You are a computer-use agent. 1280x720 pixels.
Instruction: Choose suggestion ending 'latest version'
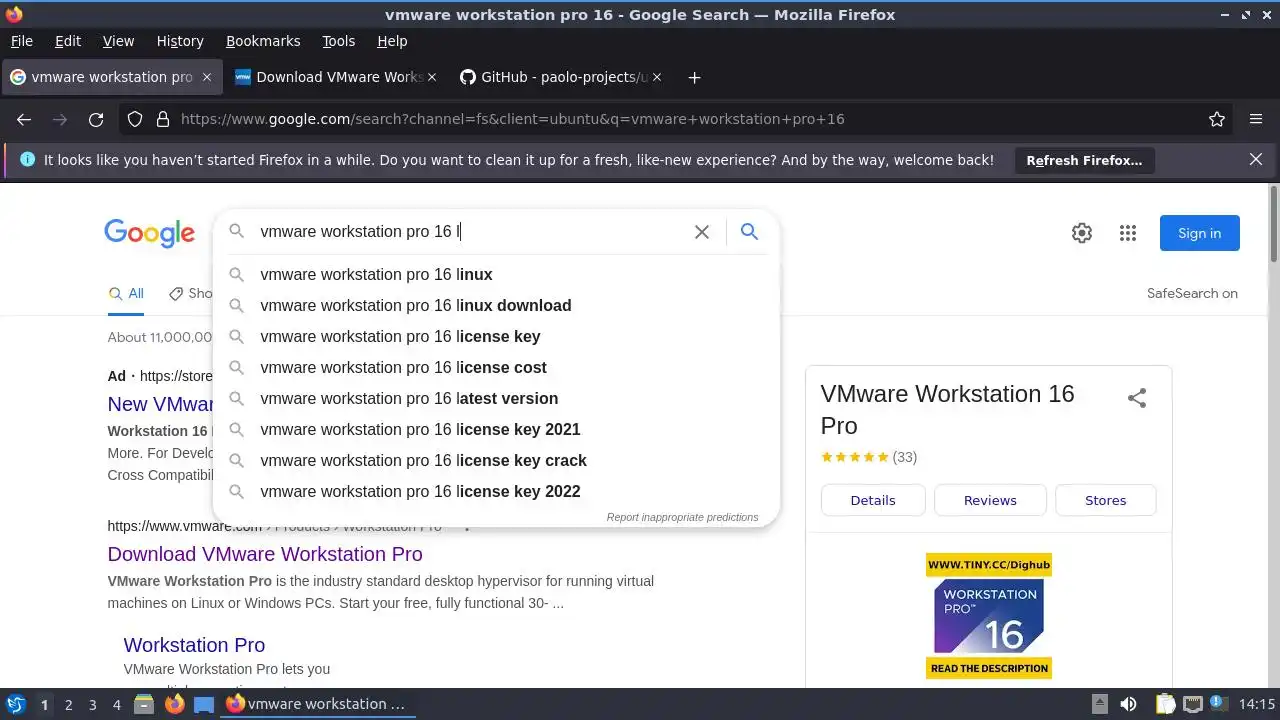pyautogui.click(x=496, y=398)
